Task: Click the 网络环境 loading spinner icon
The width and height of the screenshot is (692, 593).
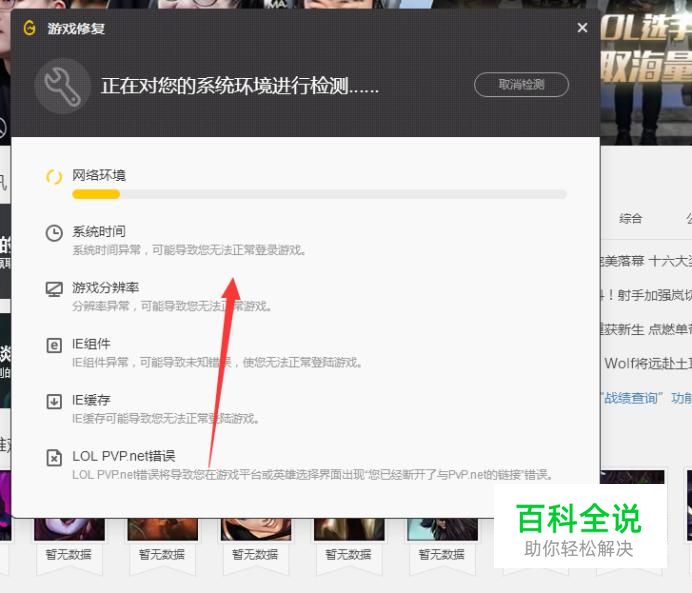Action: 54,177
